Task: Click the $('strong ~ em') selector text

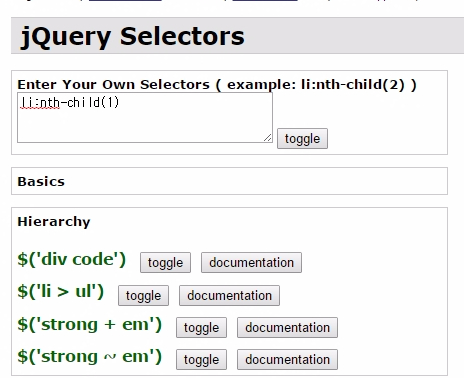Action: pyautogui.click(x=90, y=356)
